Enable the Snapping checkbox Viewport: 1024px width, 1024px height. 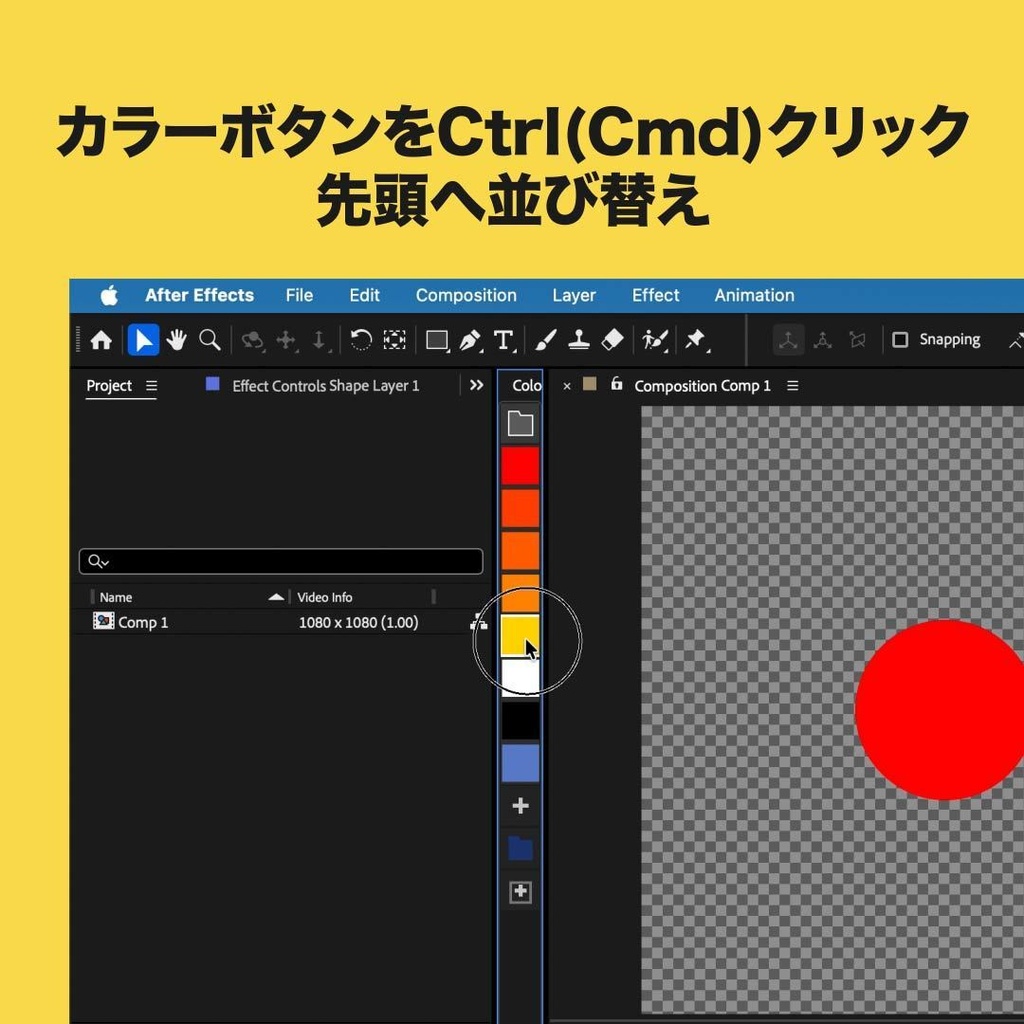click(x=901, y=340)
